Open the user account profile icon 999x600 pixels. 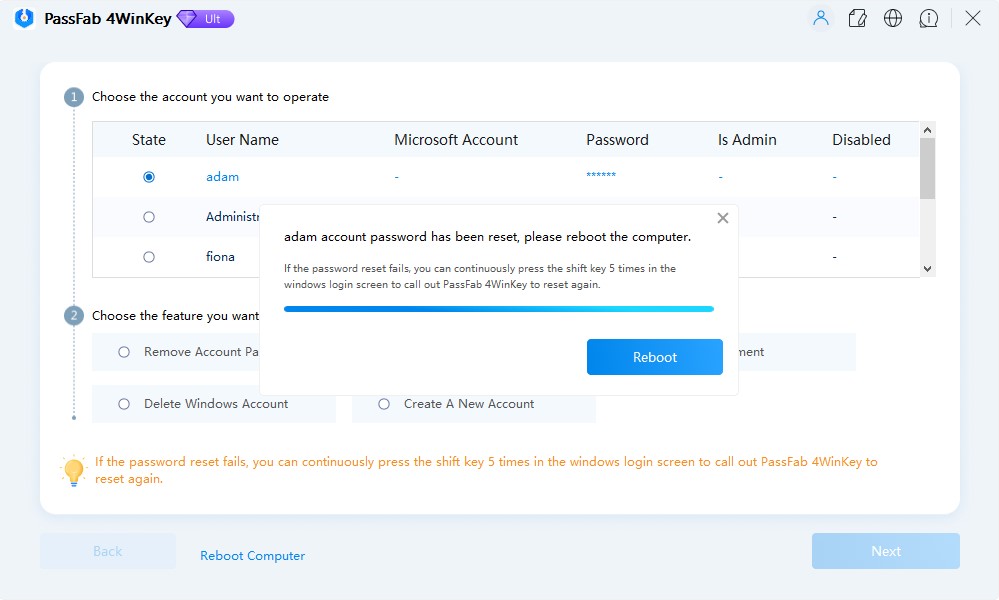pos(820,18)
